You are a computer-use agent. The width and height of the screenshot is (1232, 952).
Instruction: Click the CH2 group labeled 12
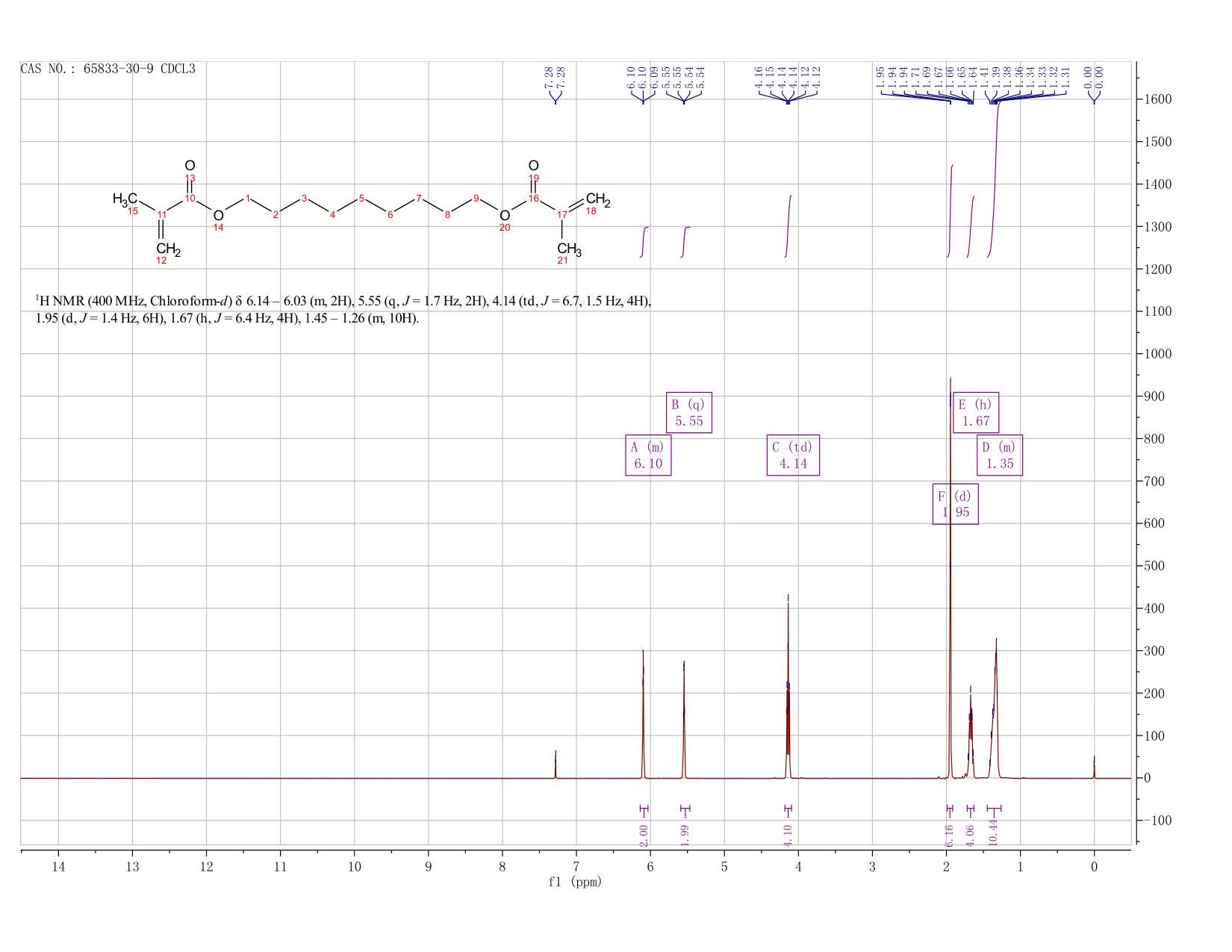coord(168,249)
